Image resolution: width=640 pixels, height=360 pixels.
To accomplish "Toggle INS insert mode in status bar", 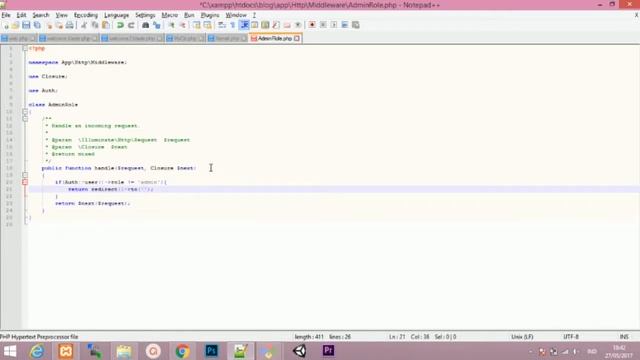I will pos(624,337).
